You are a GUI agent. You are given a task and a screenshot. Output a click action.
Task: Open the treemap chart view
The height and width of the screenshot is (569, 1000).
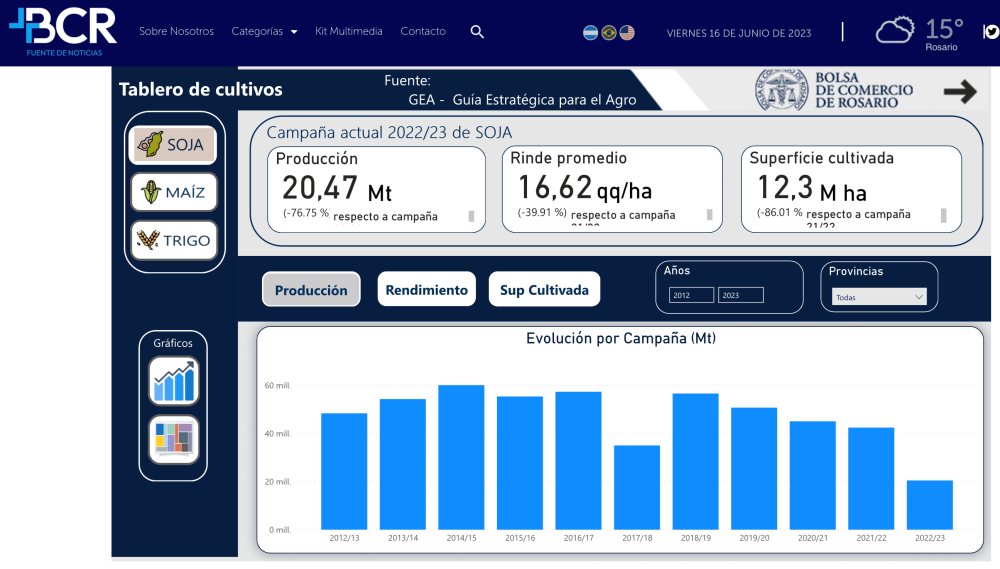174,438
